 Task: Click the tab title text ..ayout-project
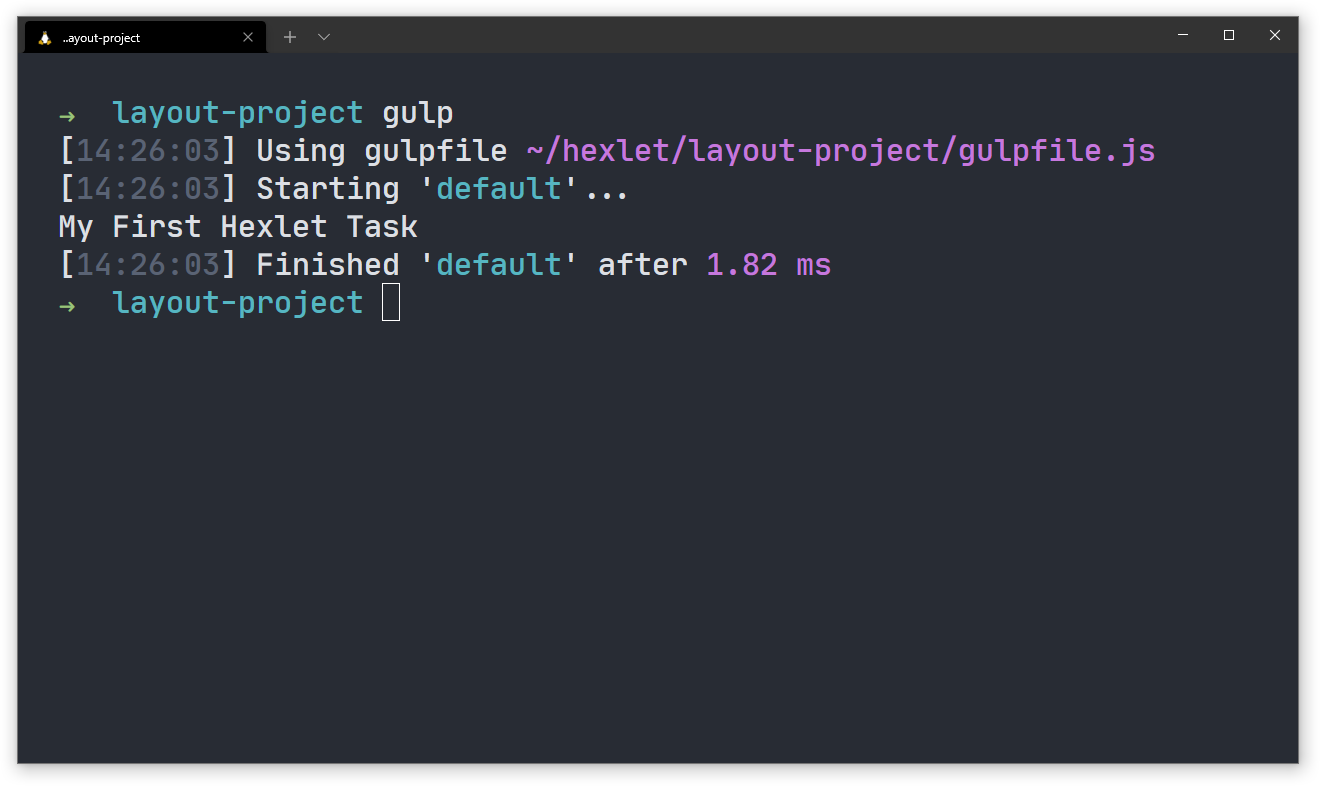tap(103, 37)
